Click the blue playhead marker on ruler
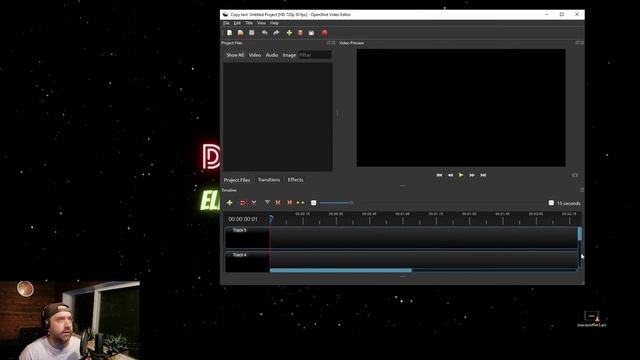The width and height of the screenshot is (640, 360). 271,219
